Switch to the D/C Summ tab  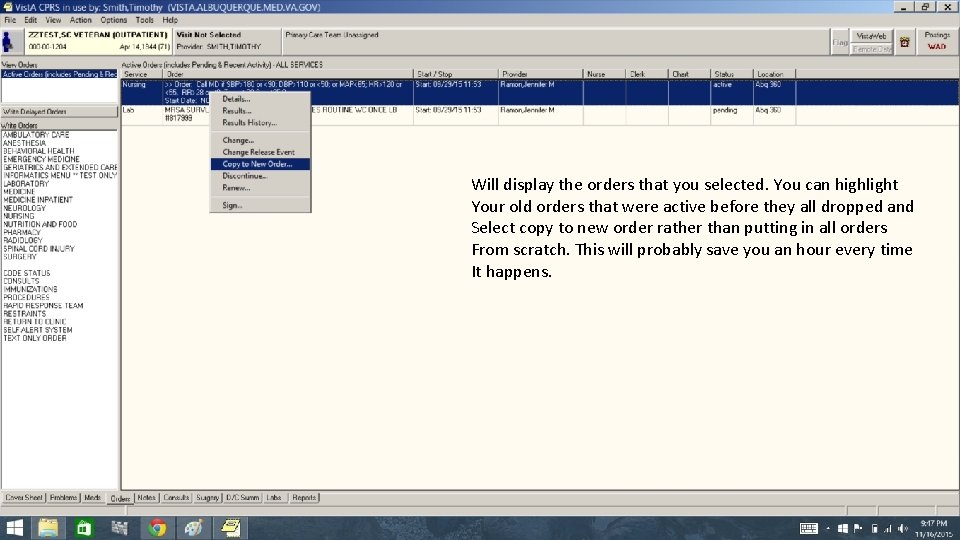pos(242,498)
